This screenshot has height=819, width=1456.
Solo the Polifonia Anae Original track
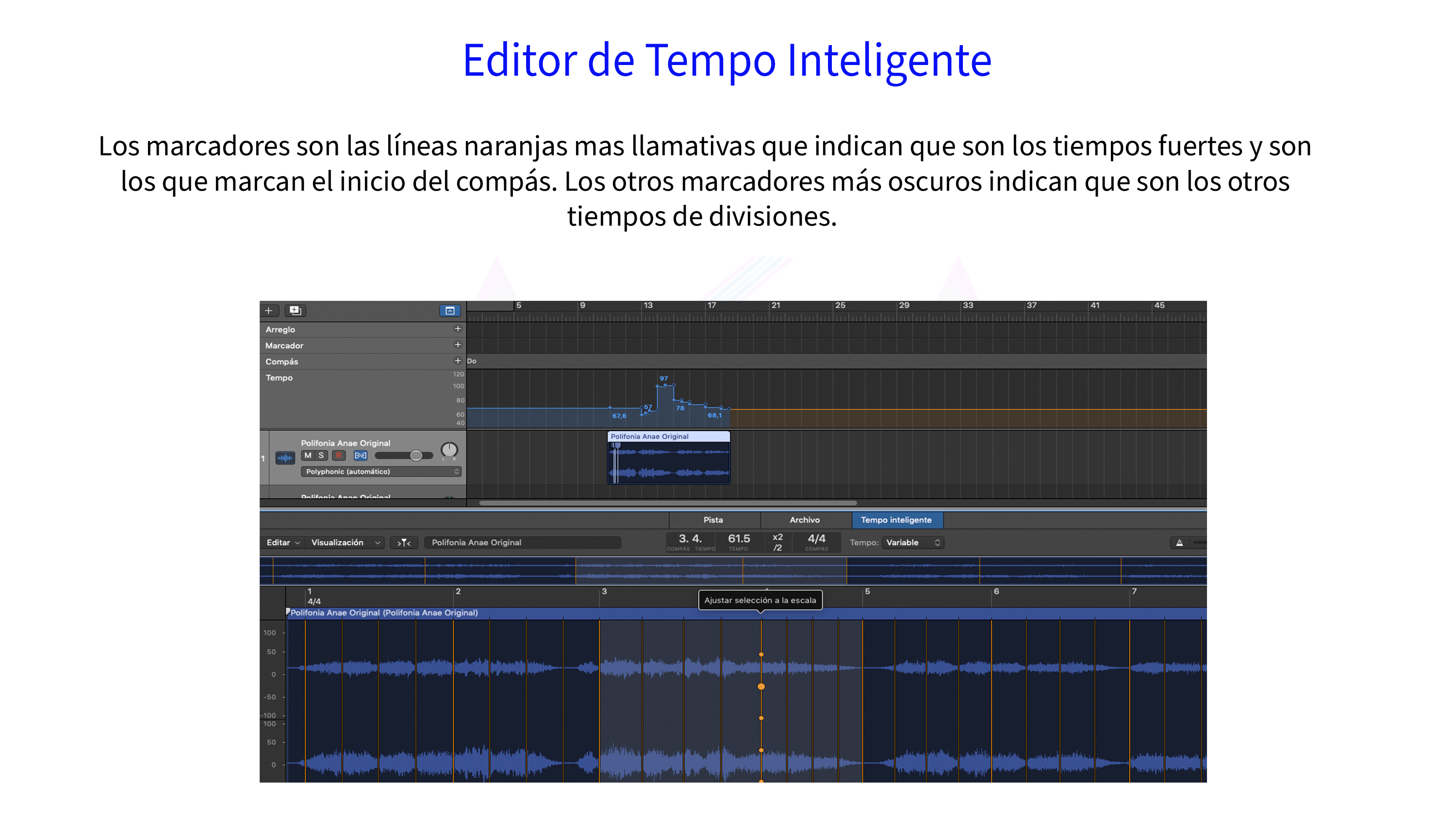321,456
